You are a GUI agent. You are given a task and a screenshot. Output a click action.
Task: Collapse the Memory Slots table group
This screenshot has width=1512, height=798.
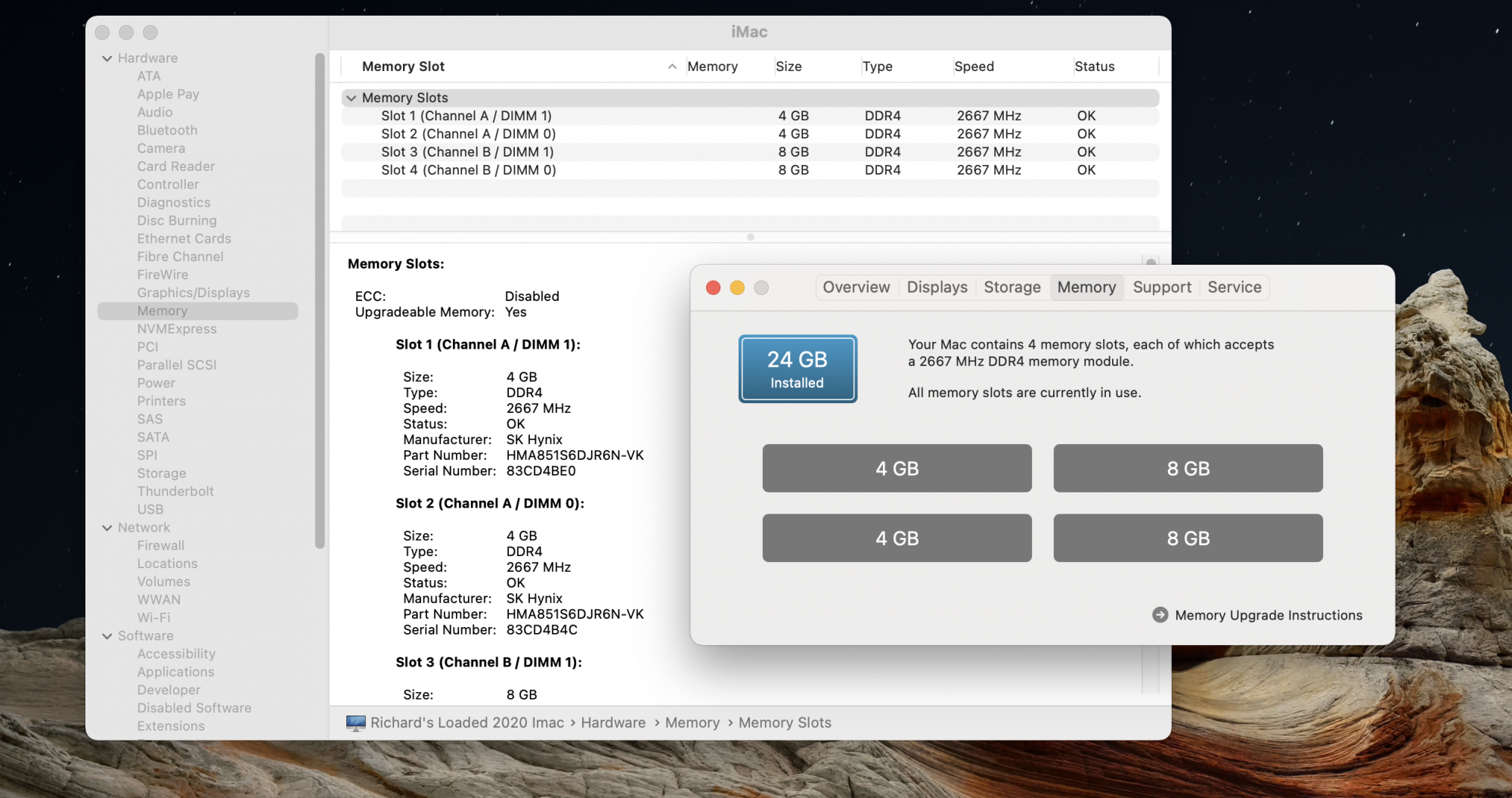coord(351,98)
